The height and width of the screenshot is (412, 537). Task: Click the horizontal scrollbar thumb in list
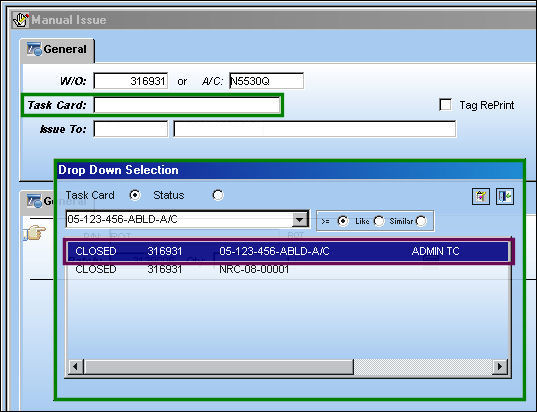(x=218, y=367)
